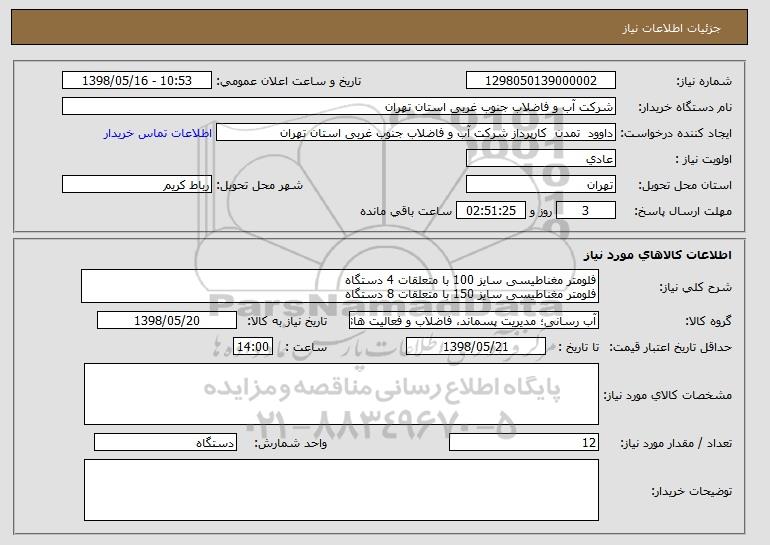Click the label شرح کلی نیاز

695,287
